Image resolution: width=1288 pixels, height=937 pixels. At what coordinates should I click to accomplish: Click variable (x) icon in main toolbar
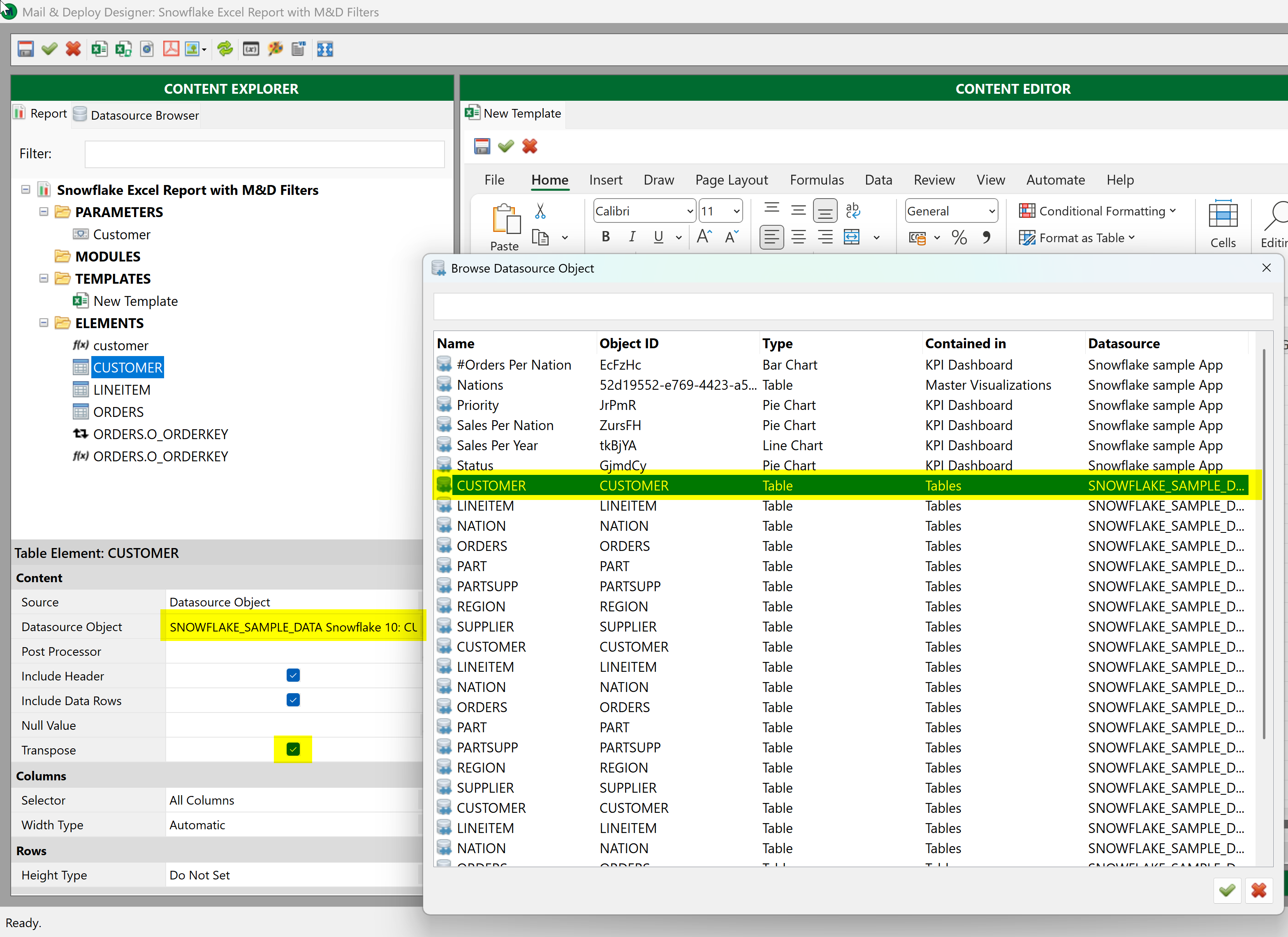(251, 49)
